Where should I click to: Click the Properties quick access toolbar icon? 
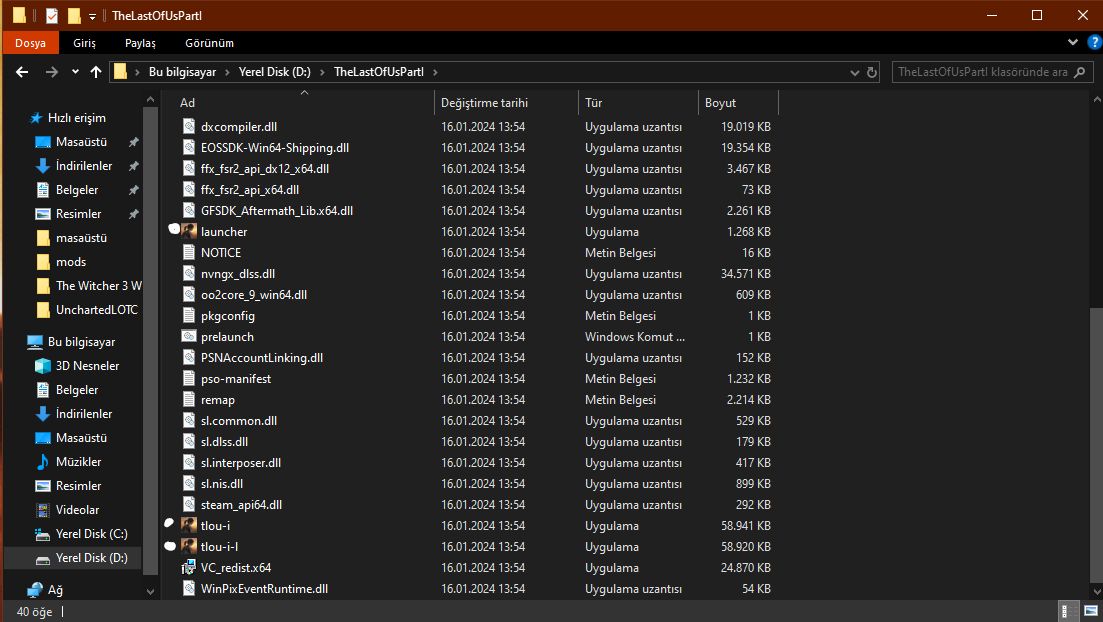tap(52, 15)
